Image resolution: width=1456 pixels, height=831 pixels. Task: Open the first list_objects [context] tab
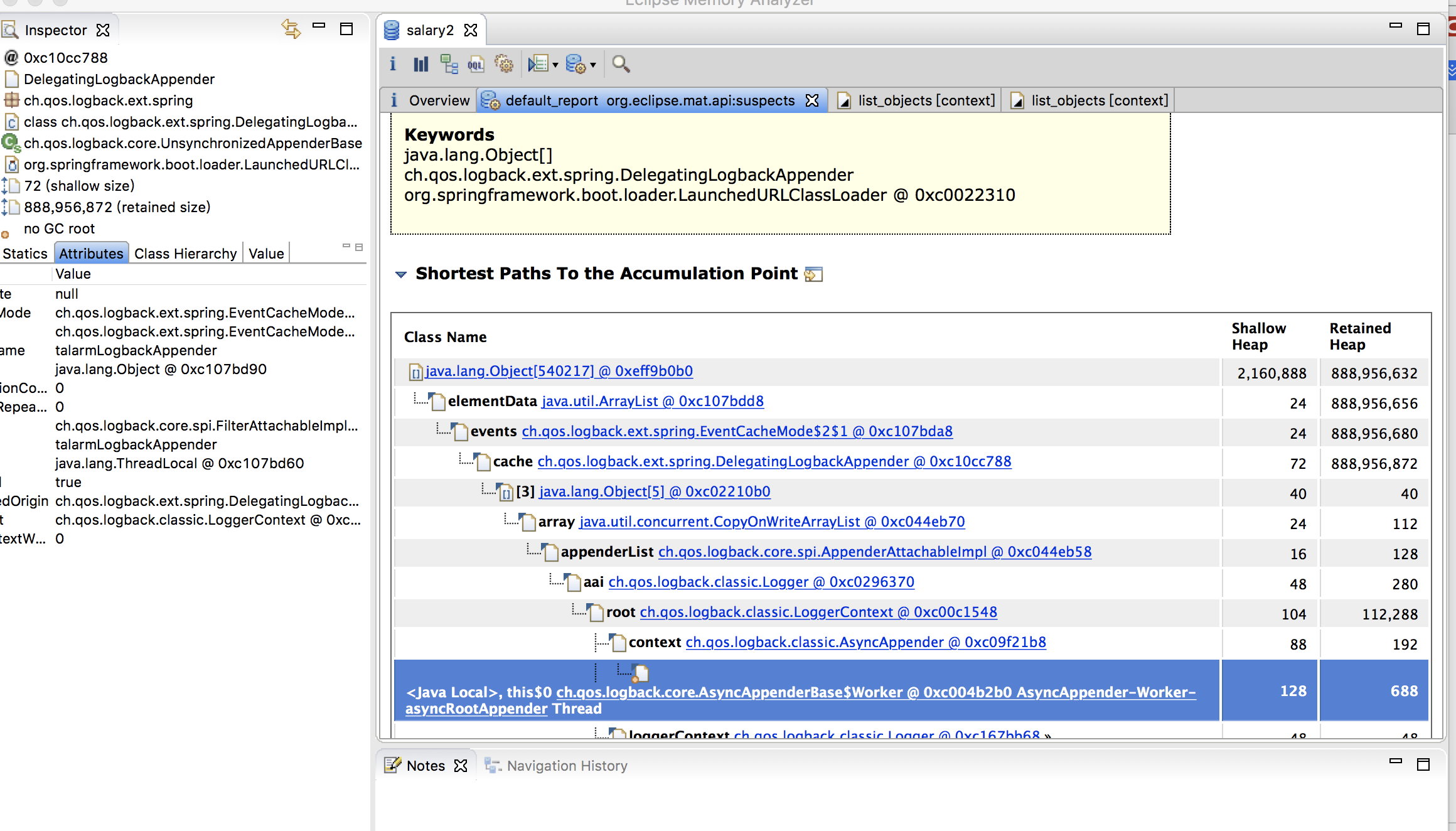(x=916, y=100)
